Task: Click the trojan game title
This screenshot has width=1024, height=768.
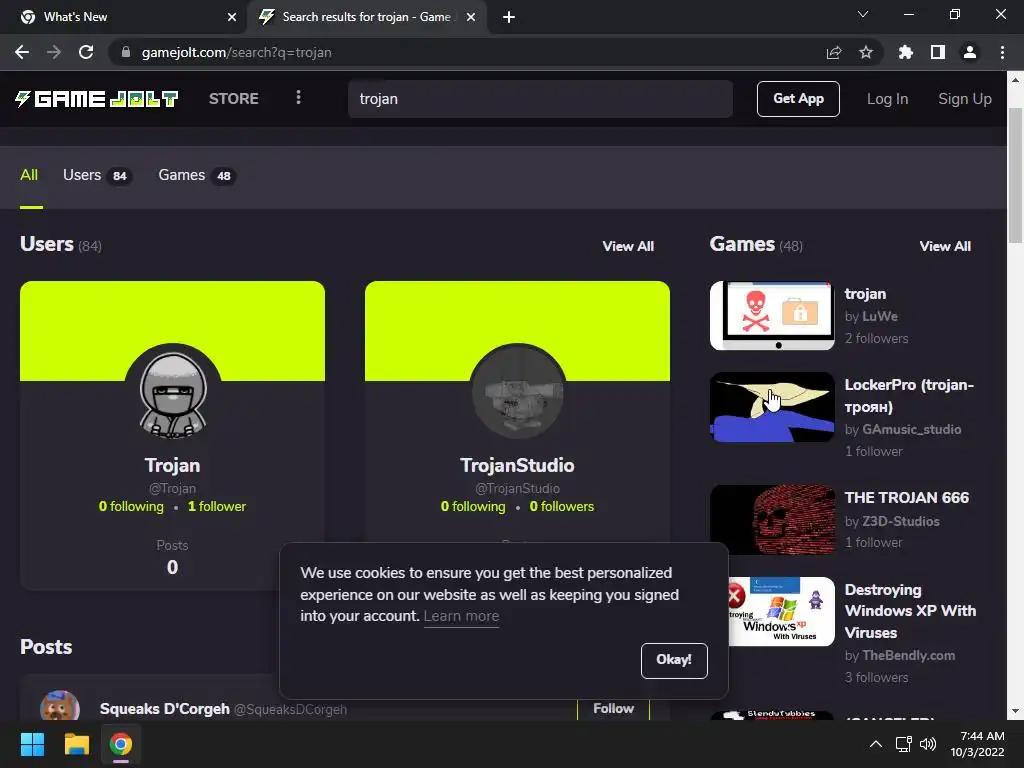Action: (x=865, y=294)
